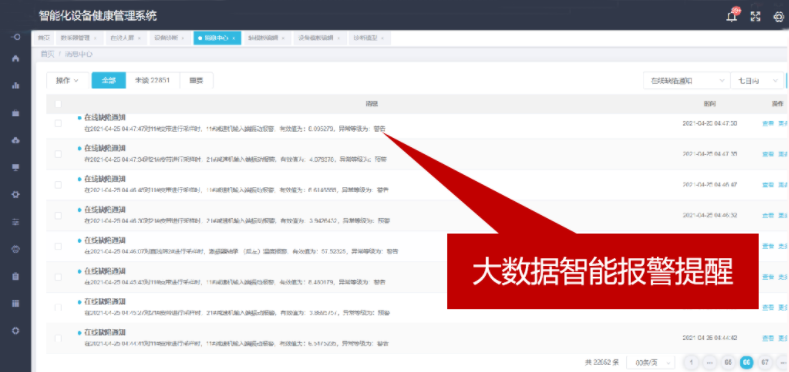Open the bar chart icon in sidebar

16,86
